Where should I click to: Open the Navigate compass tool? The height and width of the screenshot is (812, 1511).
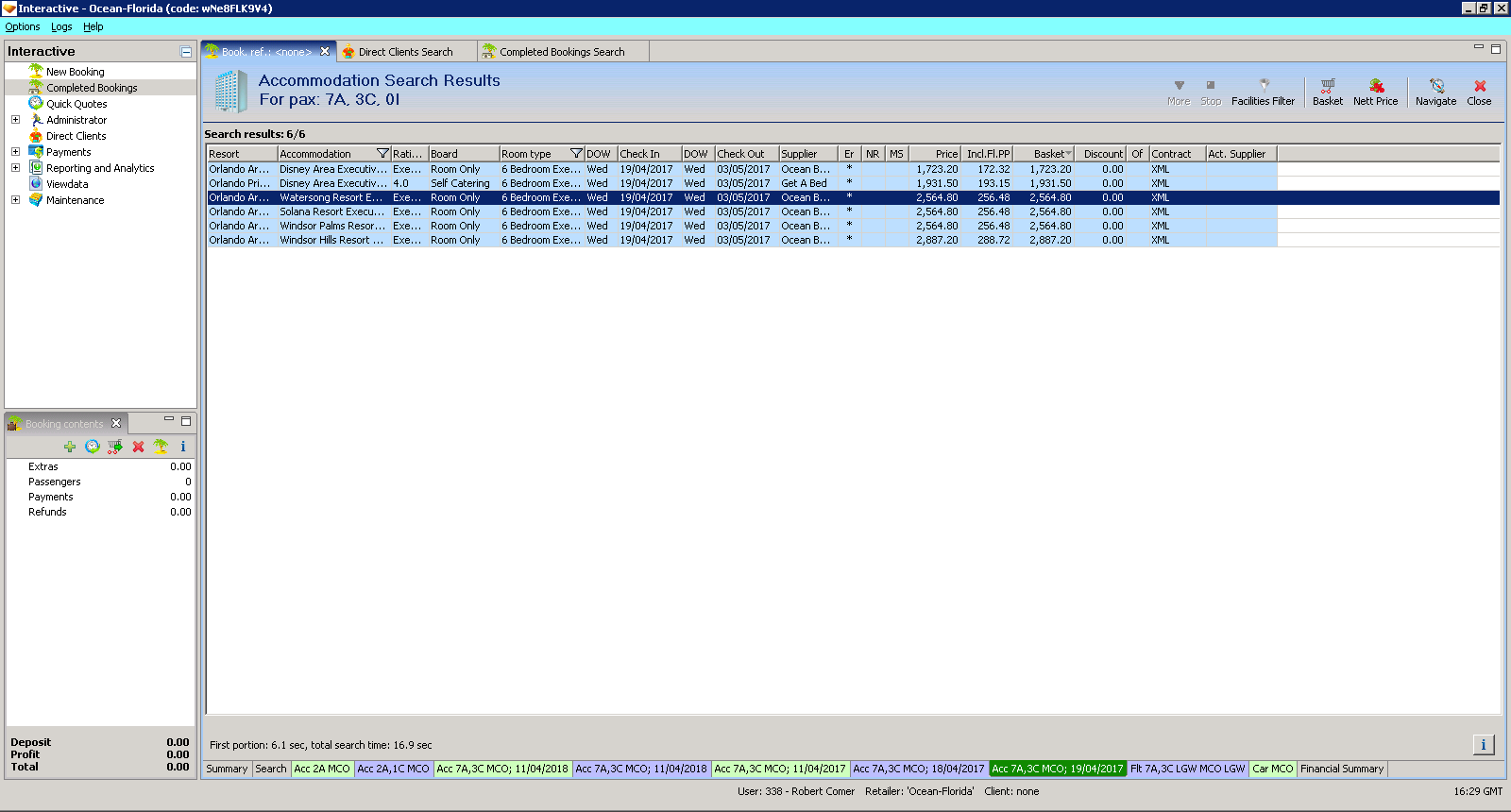click(1435, 93)
